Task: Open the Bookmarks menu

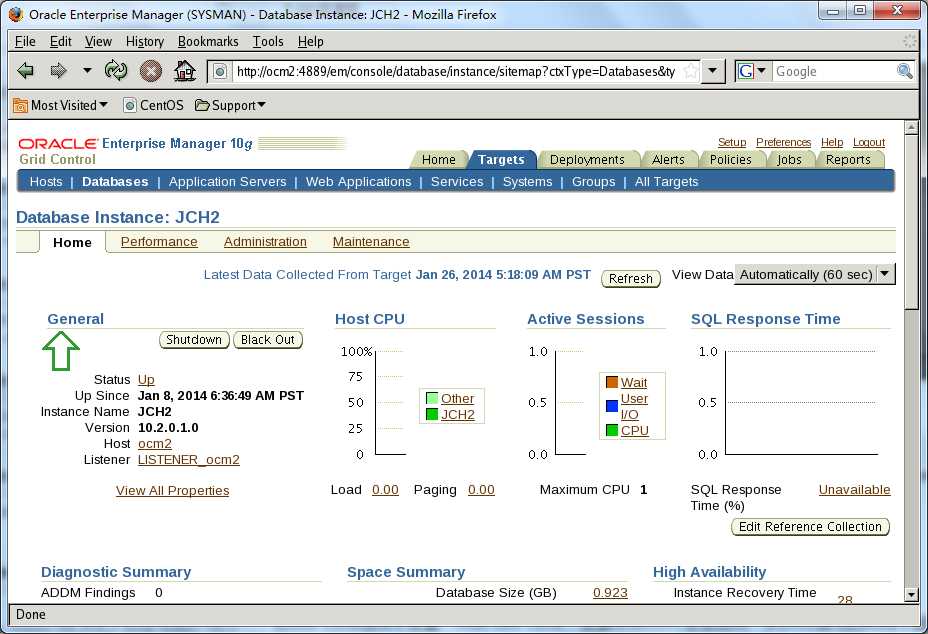Action: point(208,41)
